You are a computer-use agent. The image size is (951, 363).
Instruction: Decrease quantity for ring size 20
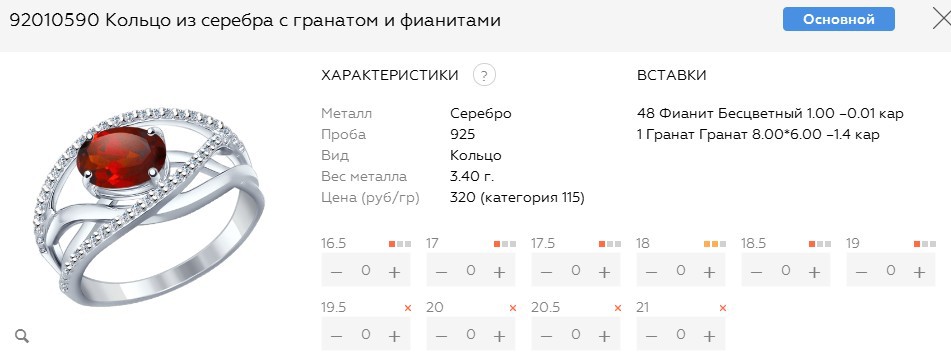click(441, 335)
